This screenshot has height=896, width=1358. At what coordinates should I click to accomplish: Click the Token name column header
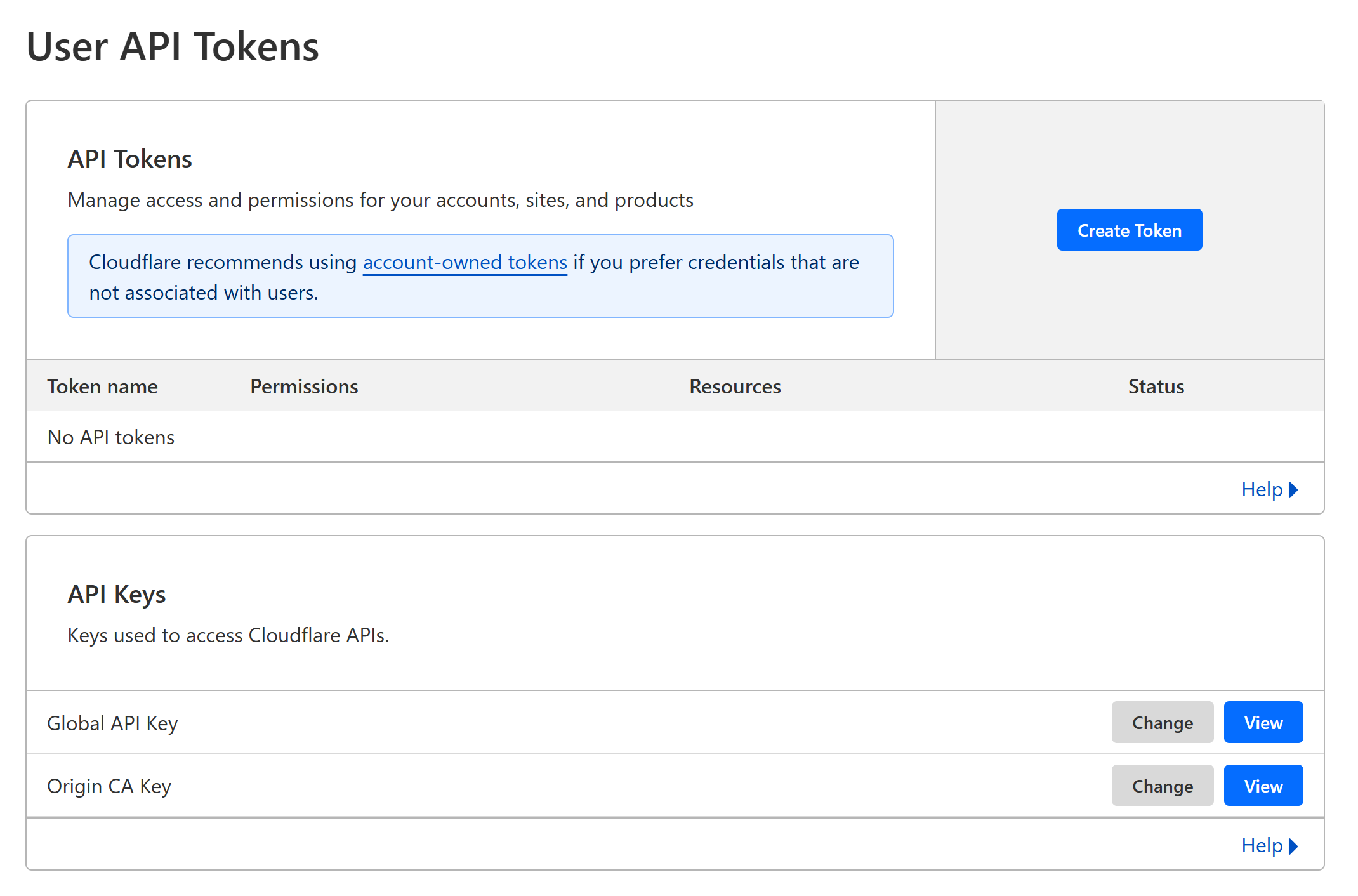(x=102, y=386)
